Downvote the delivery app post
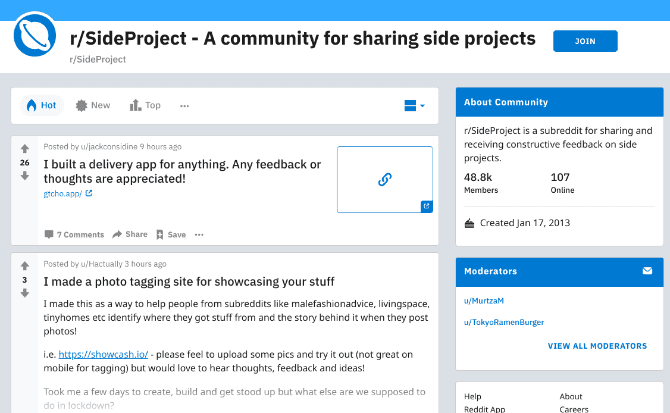 click(25, 176)
